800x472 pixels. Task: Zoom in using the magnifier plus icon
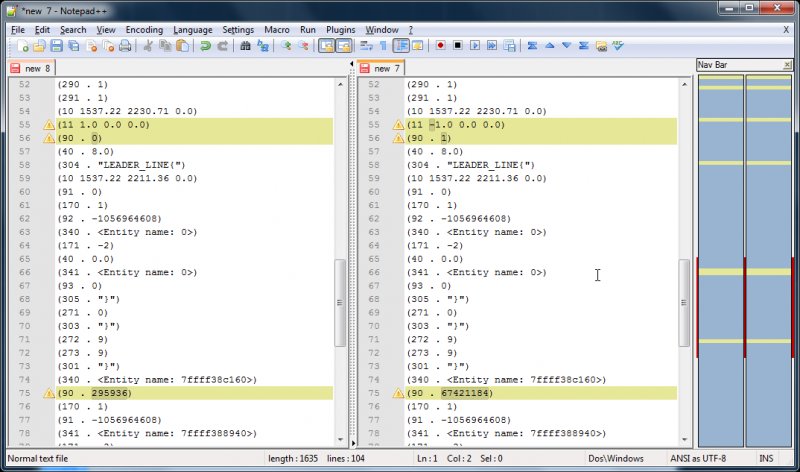286,46
